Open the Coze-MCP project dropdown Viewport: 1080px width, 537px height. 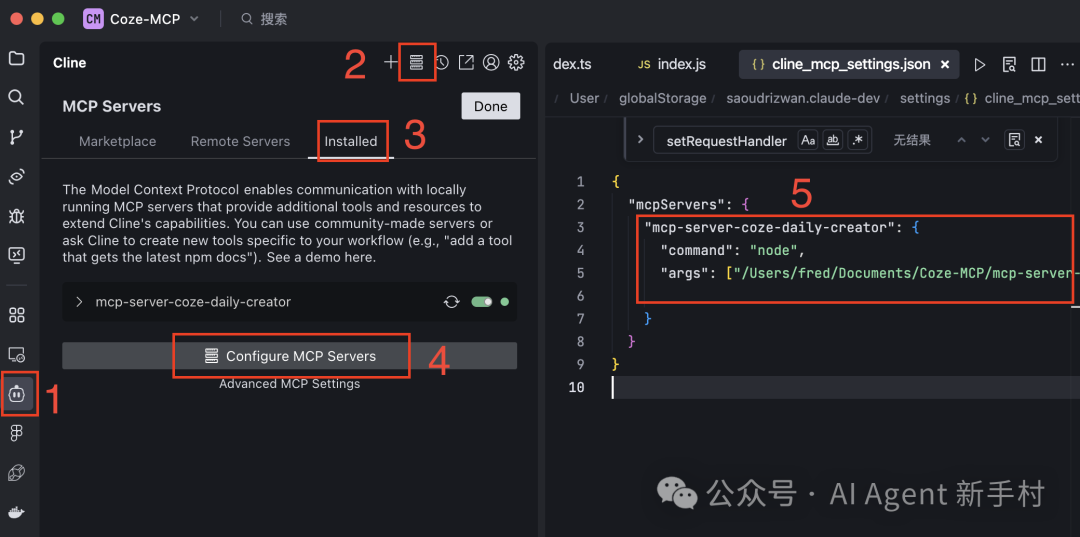point(141,19)
